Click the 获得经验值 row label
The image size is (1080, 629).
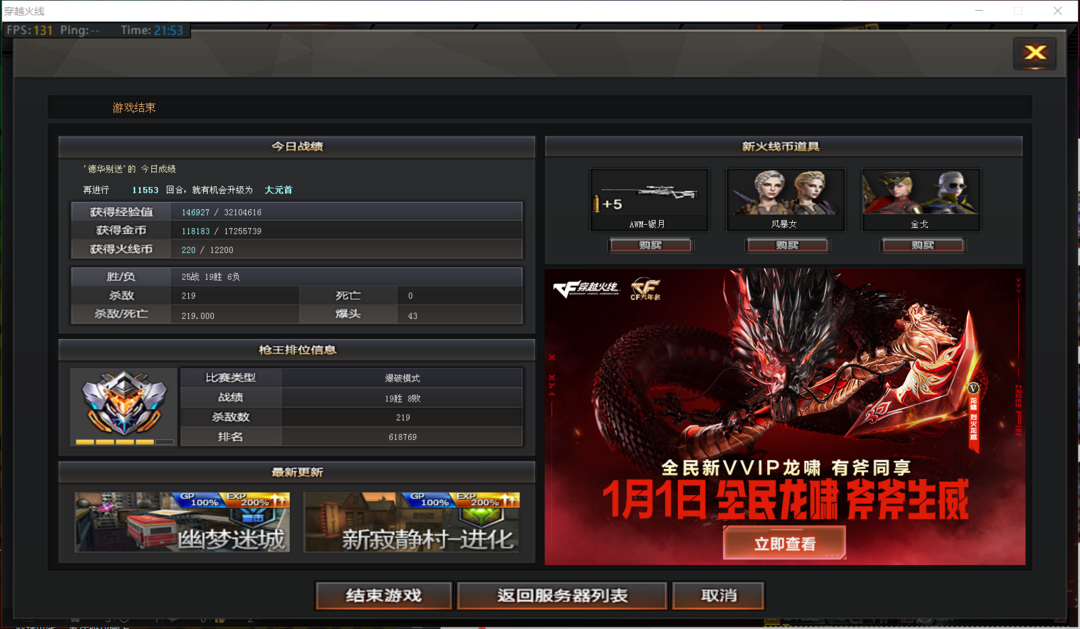click(x=121, y=212)
